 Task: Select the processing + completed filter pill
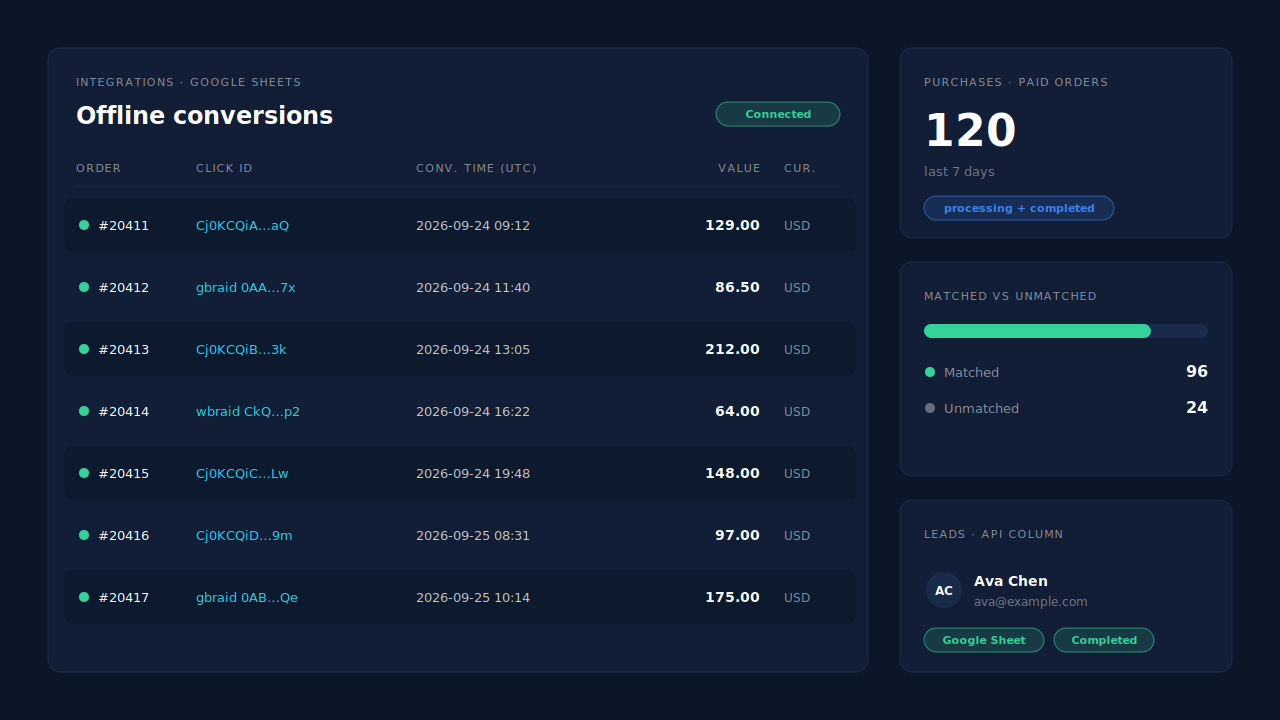1019,208
